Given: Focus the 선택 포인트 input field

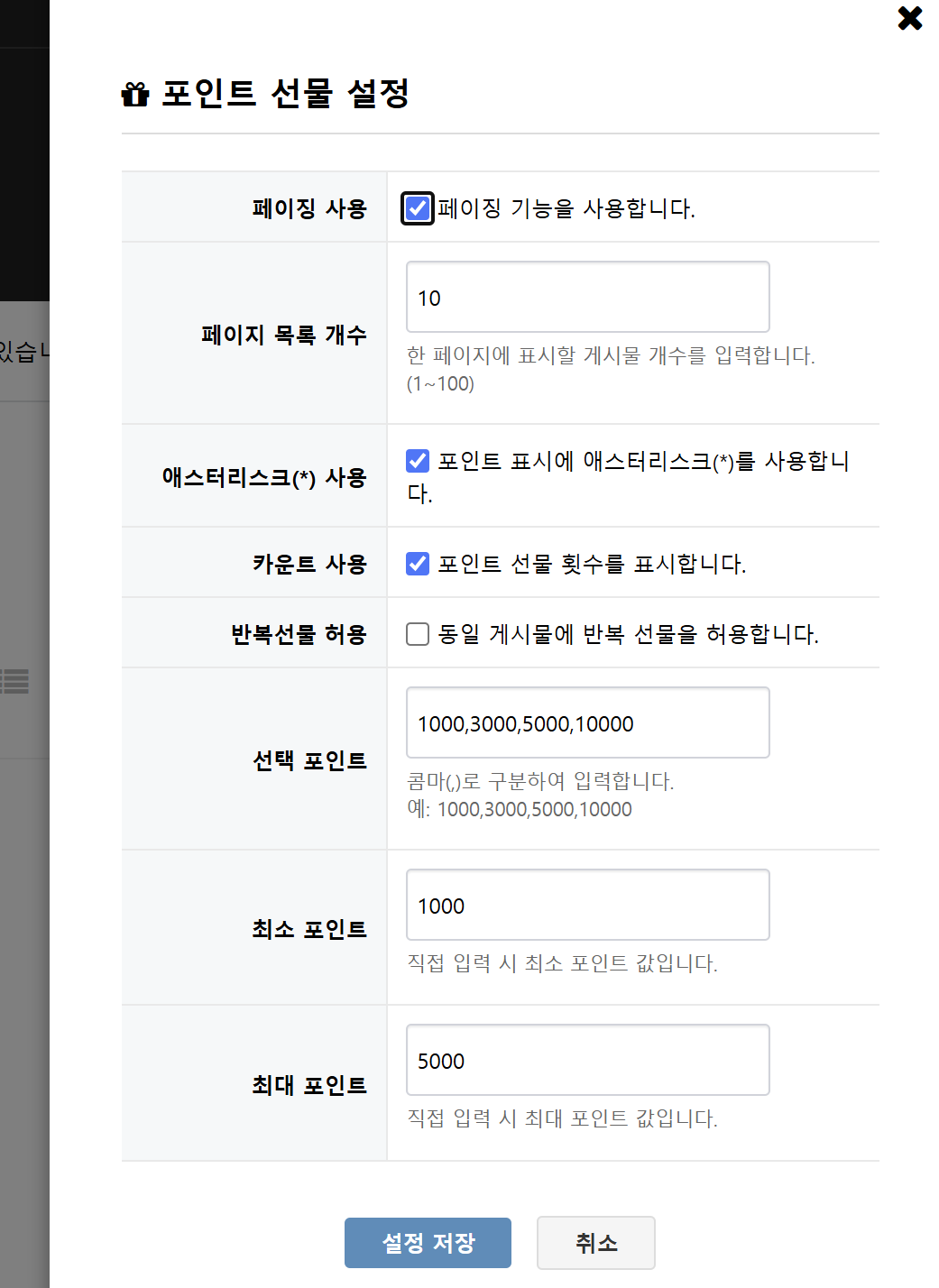Looking at the screenshot, I should [x=588, y=722].
